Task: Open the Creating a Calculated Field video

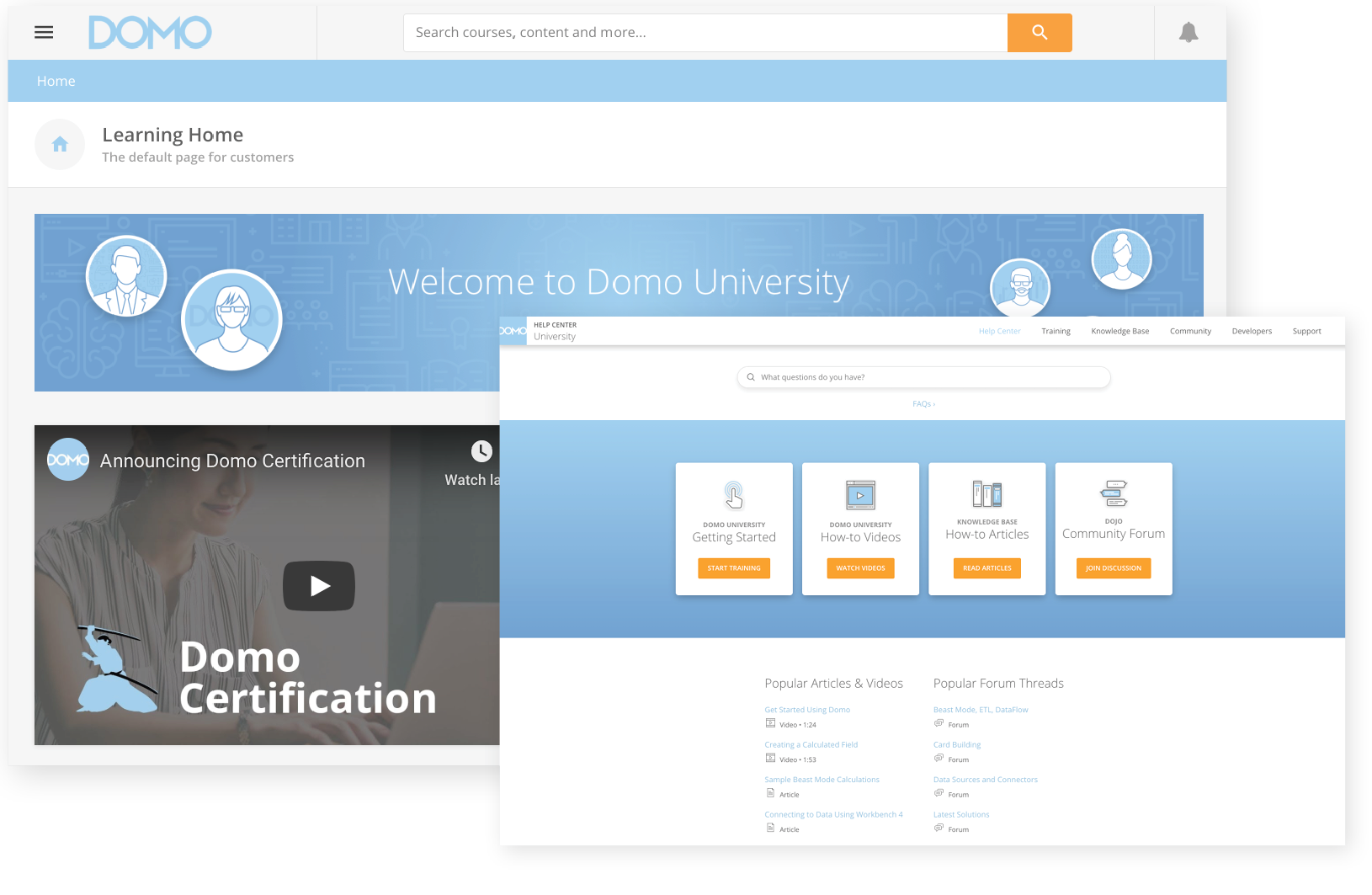Action: pos(811,744)
